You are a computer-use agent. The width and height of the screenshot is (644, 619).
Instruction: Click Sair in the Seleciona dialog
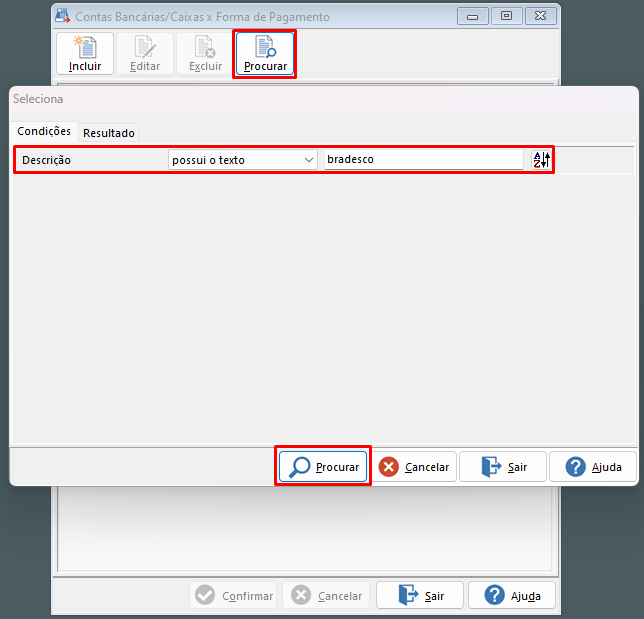503,467
